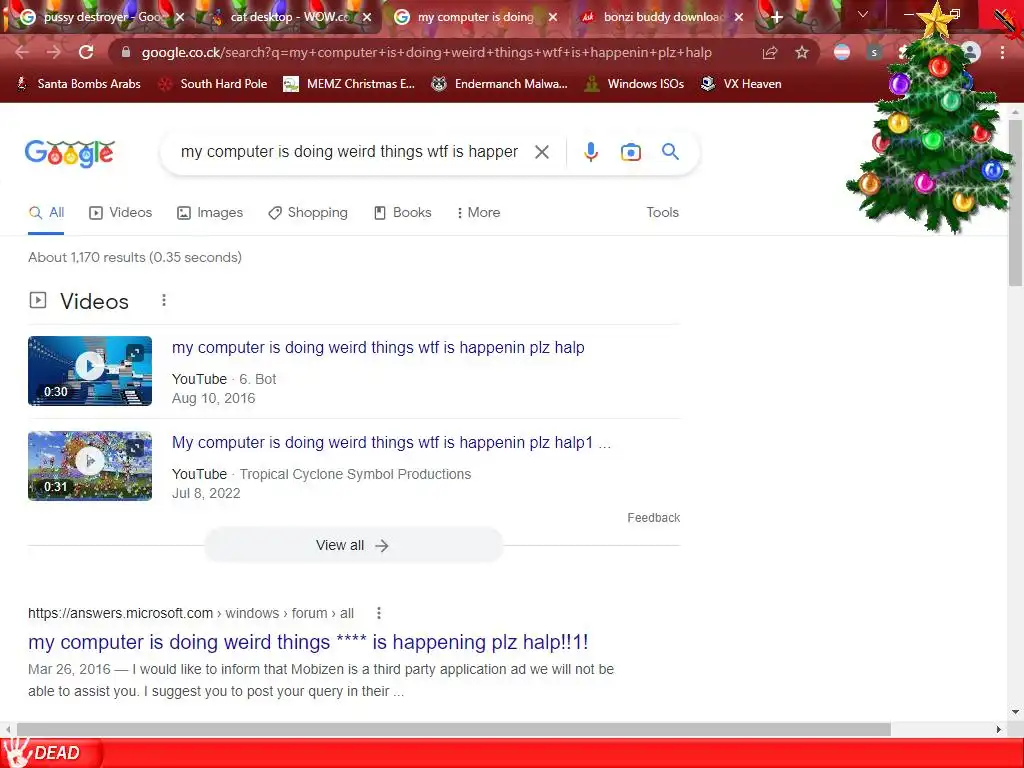The height and width of the screenshot is (768, 1024).
Task: Reload the current page
Action: [x=86, y=52]
